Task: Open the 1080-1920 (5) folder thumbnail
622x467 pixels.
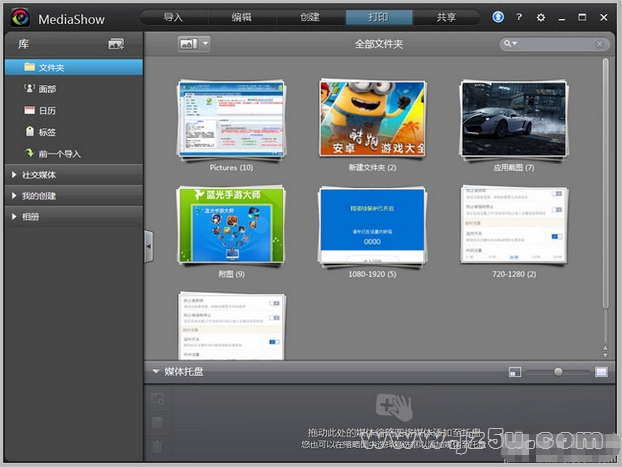Action: (372, 226)
